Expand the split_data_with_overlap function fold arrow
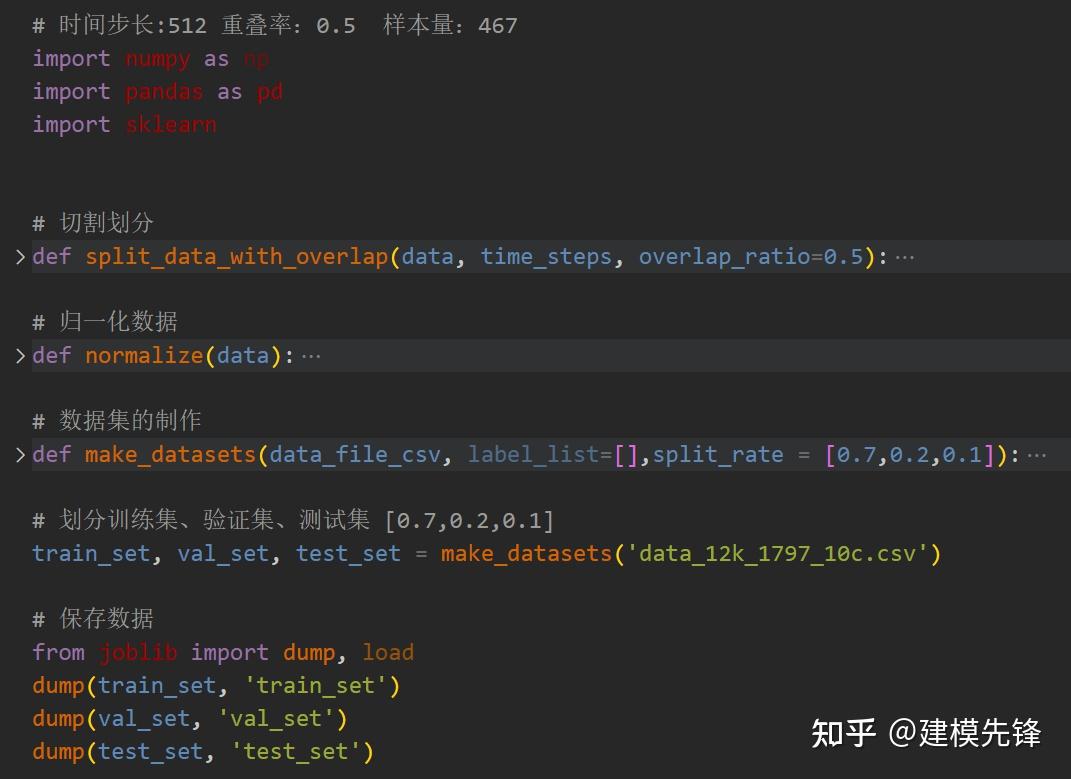 [20, 257]
